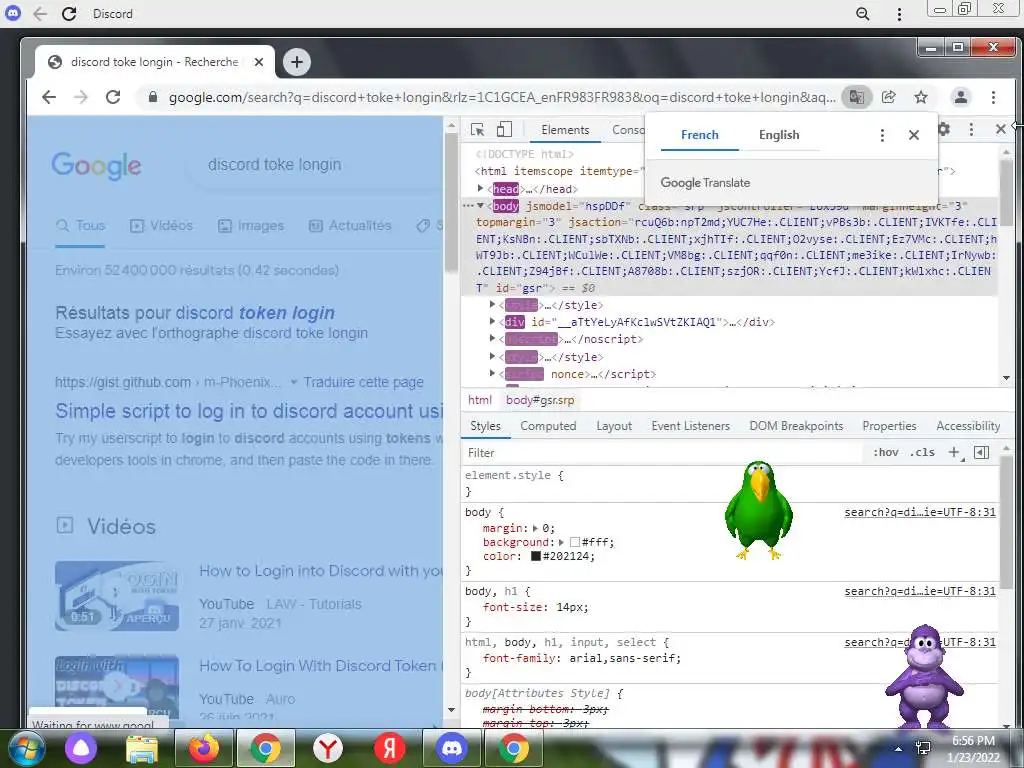
Task: Expand the div id="__aTtYeLyAfKclwSVtZKIAQ1" node
Action: tap(492, 321)
